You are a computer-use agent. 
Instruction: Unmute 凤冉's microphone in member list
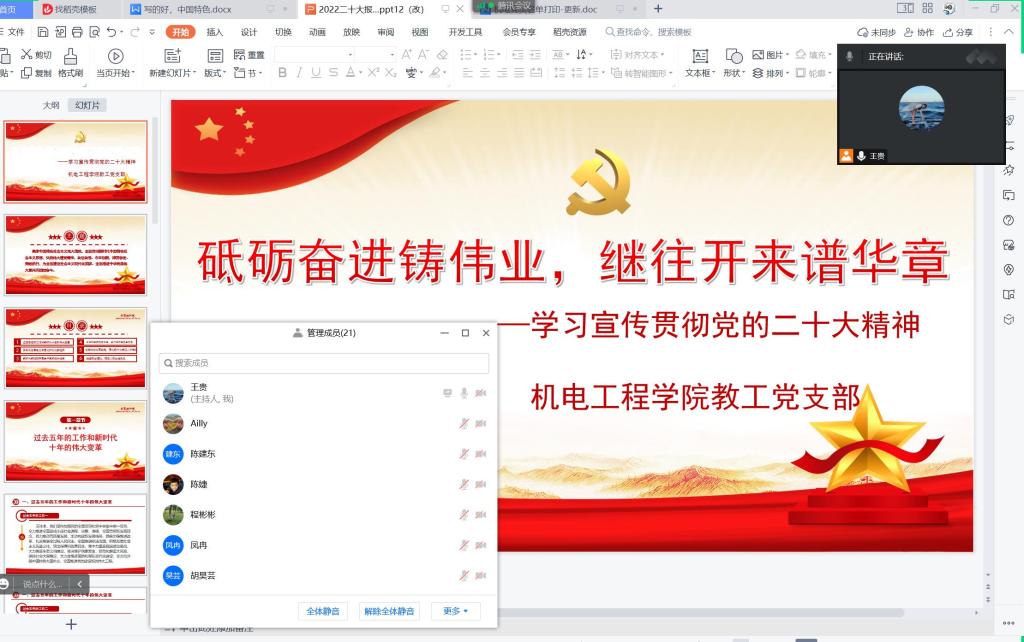(464, 545)
